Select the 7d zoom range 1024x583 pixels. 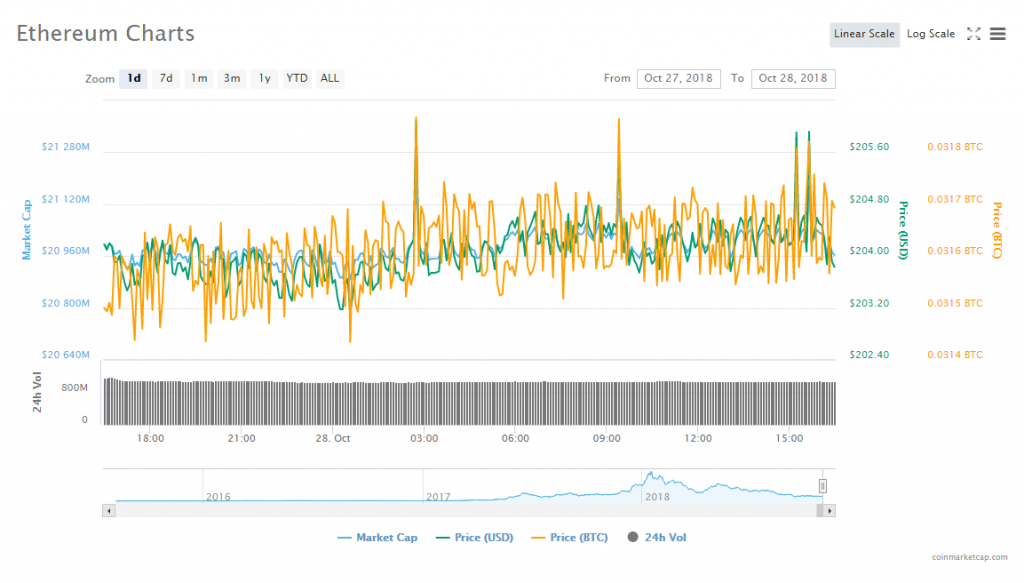166,78
